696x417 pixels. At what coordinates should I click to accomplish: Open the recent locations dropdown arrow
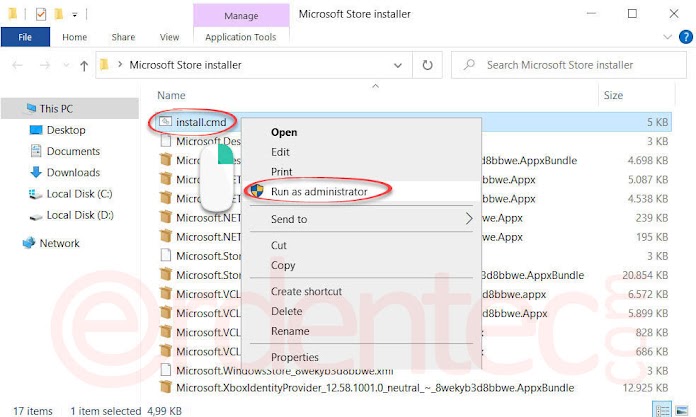pyautogui.click(x=66, y=65)
